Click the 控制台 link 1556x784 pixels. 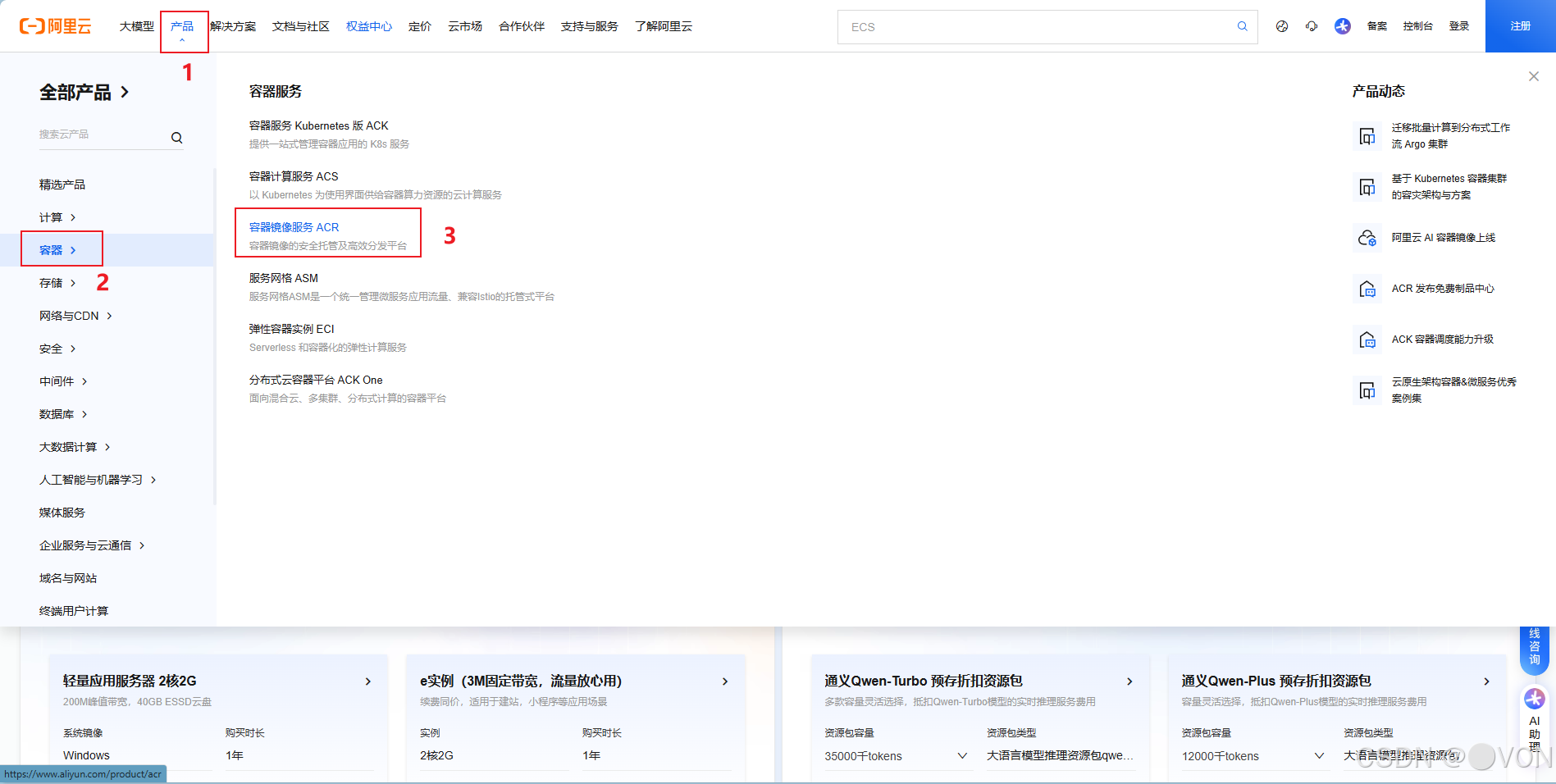click(1418, 26)
